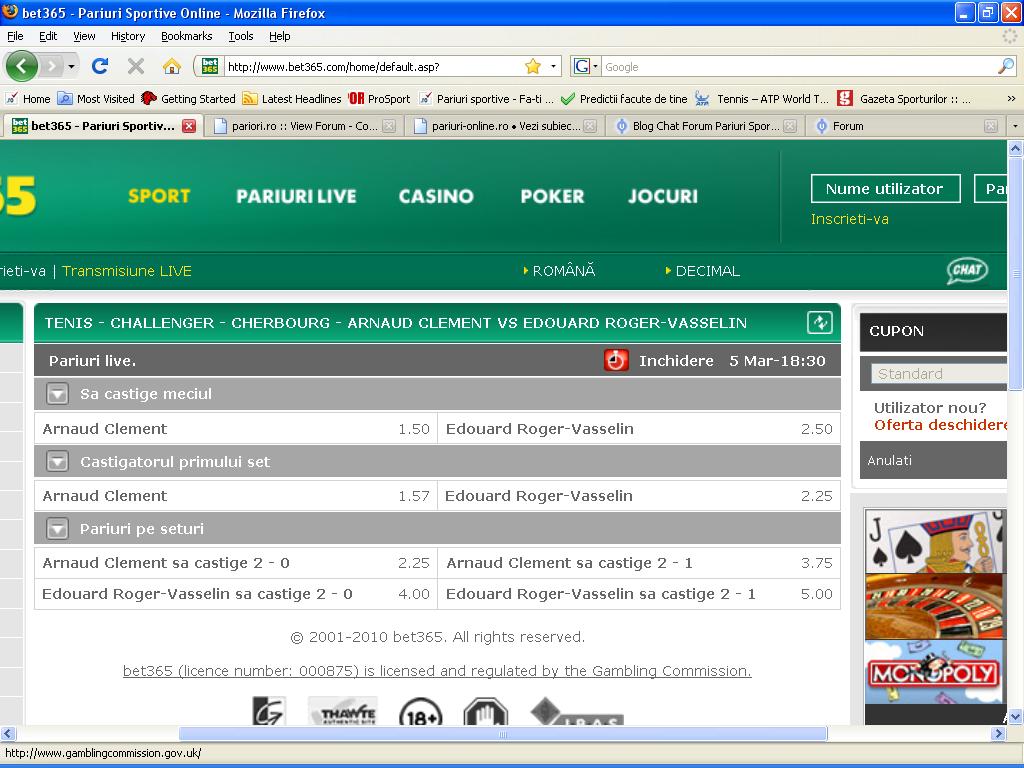Switch to Blog Chat Forum Pariuri tab
1024x768 pixels.
[705, 126]
